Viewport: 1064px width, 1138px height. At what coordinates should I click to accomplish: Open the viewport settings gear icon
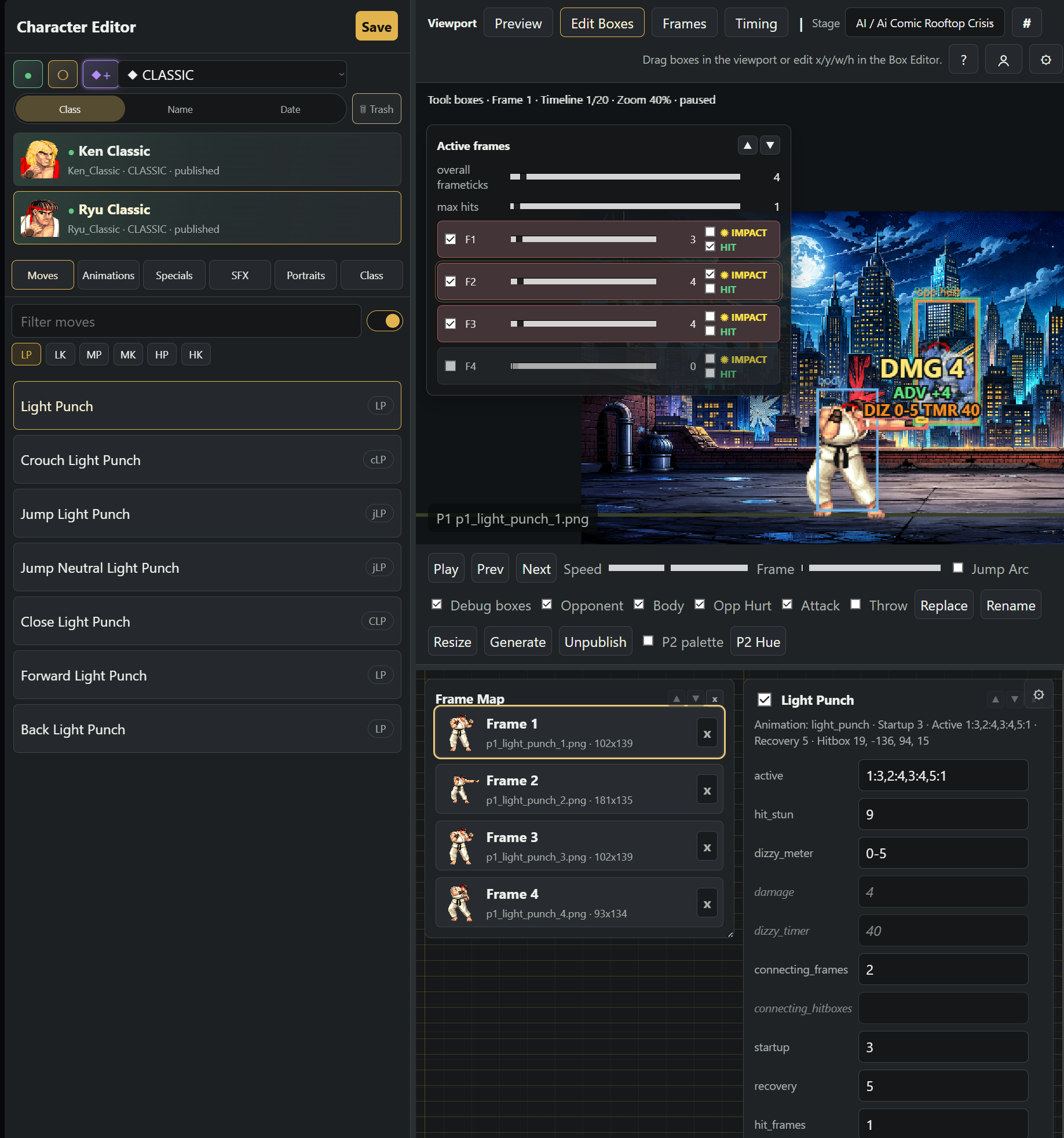coord(1045,60)
